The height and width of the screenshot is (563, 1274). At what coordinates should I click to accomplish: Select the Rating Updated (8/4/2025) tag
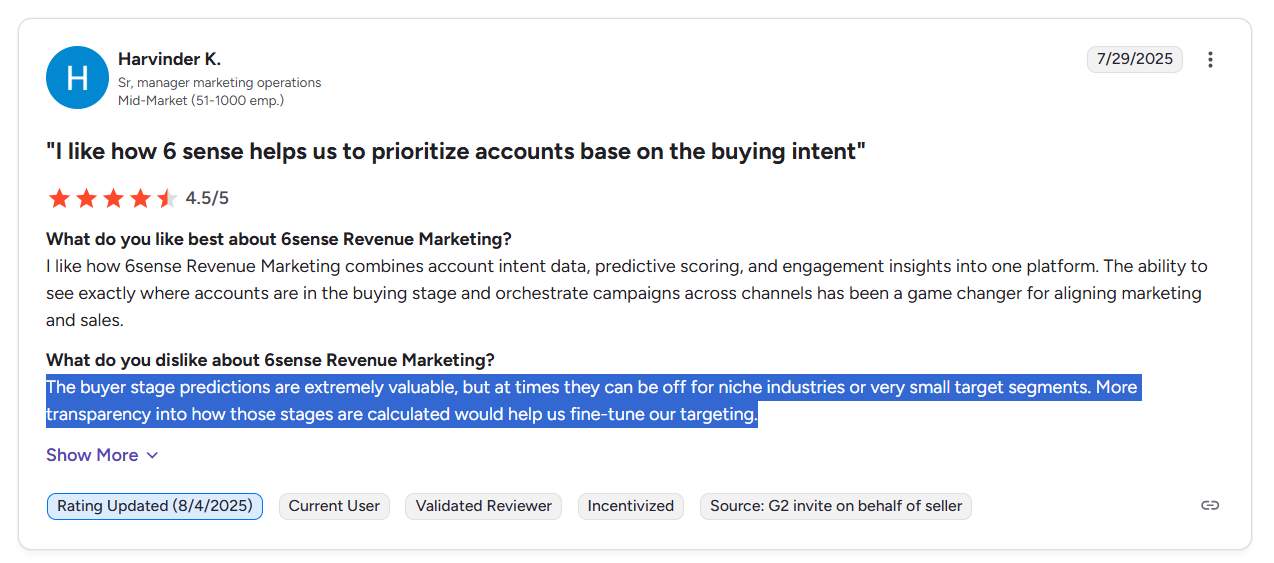[x=155, y=506]
